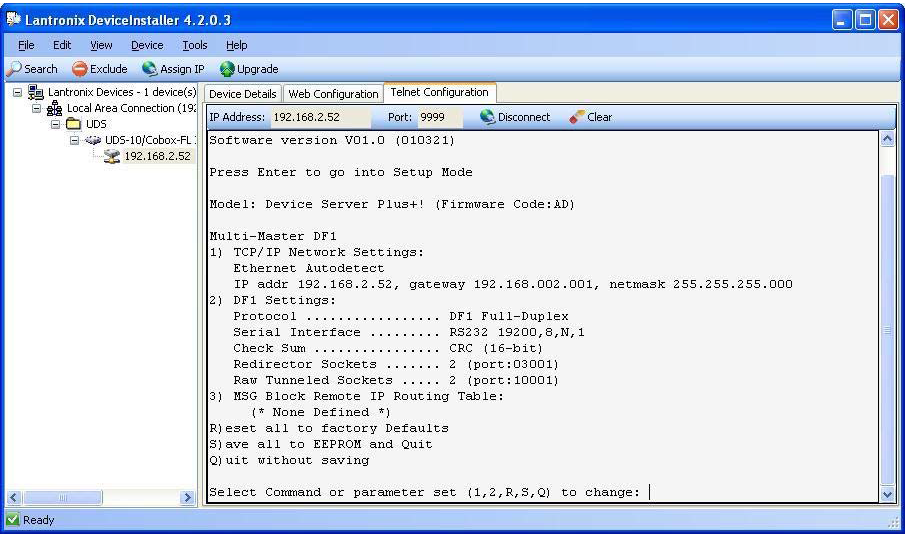The image size is (905, 535).
Task: Click the "1) TCP/IP Network Settings:" line
Action: [316, 252]
